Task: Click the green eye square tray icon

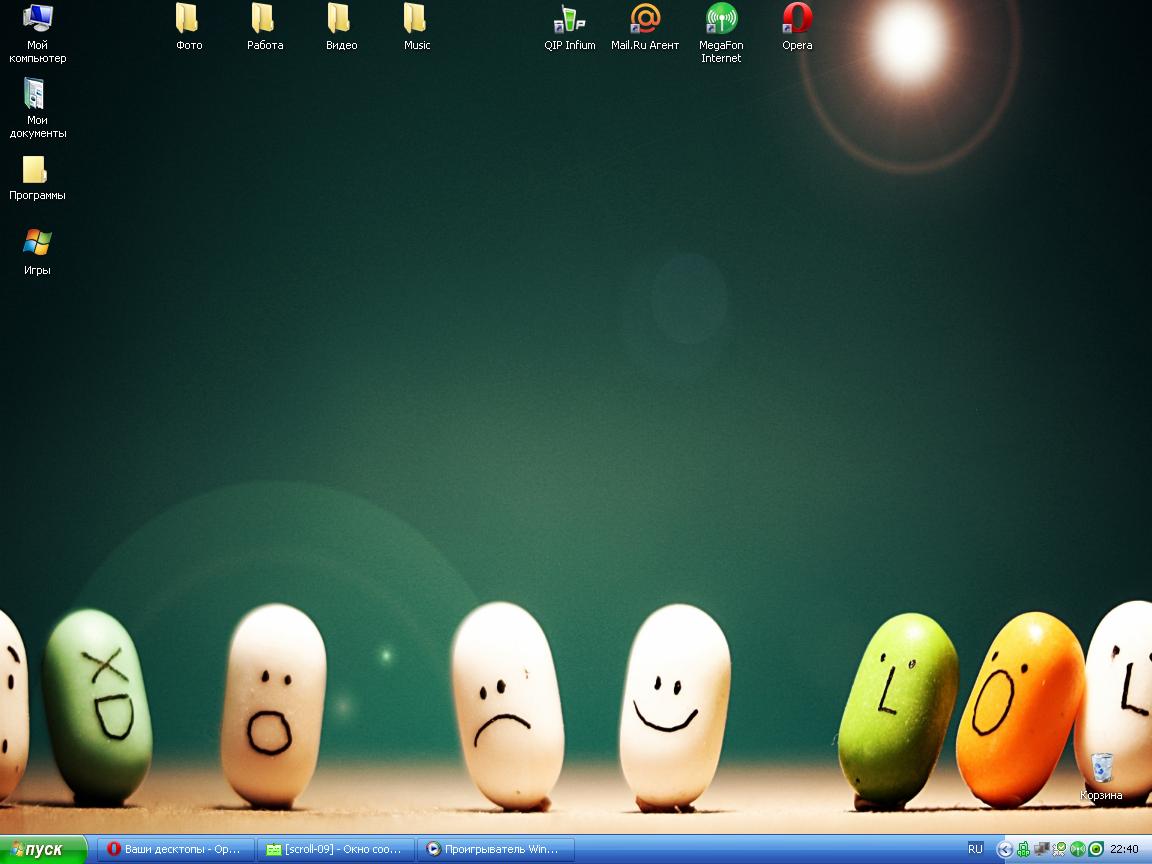Action: point(1095,850)
